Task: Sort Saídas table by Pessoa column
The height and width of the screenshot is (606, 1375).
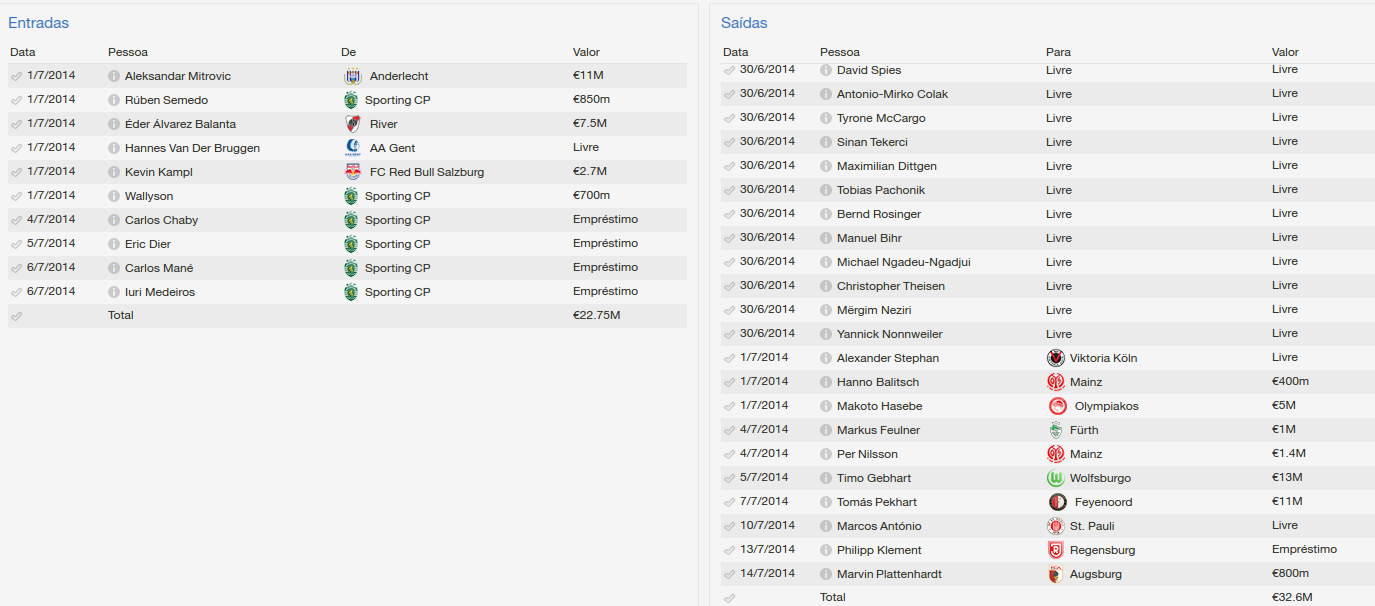Action: click(x=840, y=52)
